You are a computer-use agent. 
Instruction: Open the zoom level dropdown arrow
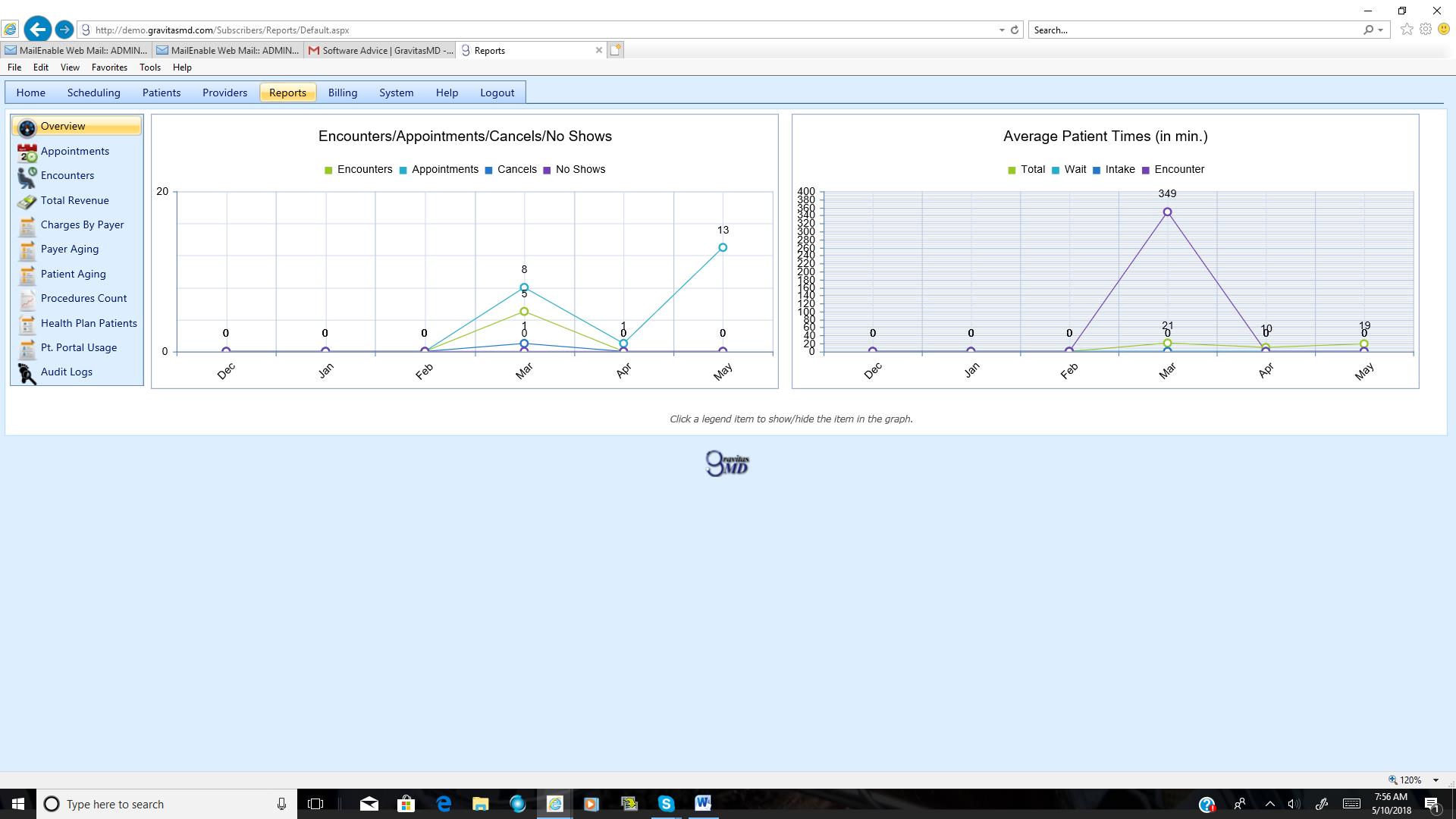tap(1436, 780)
